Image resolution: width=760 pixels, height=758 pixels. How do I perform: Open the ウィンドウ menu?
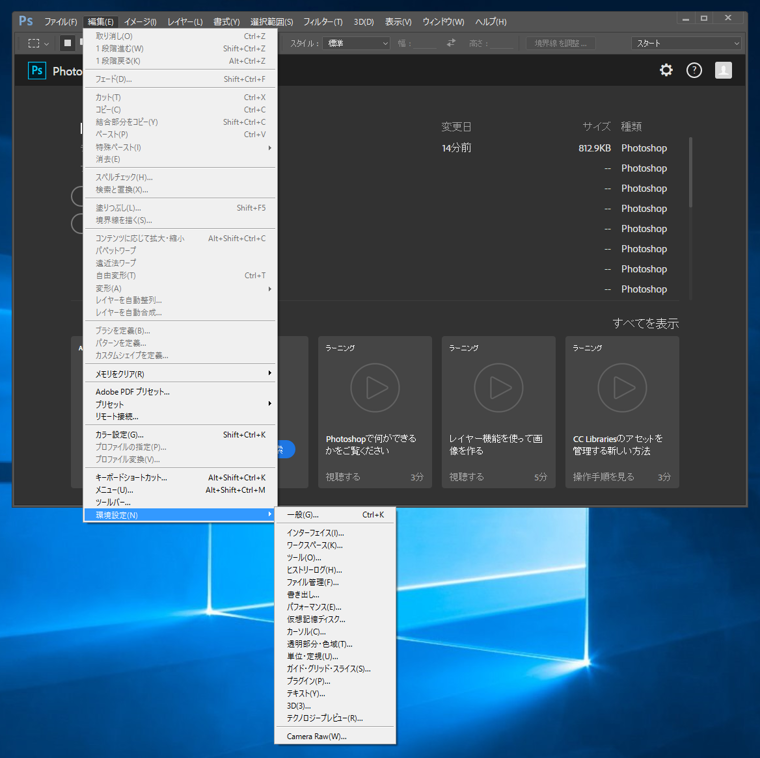point(443,22)
